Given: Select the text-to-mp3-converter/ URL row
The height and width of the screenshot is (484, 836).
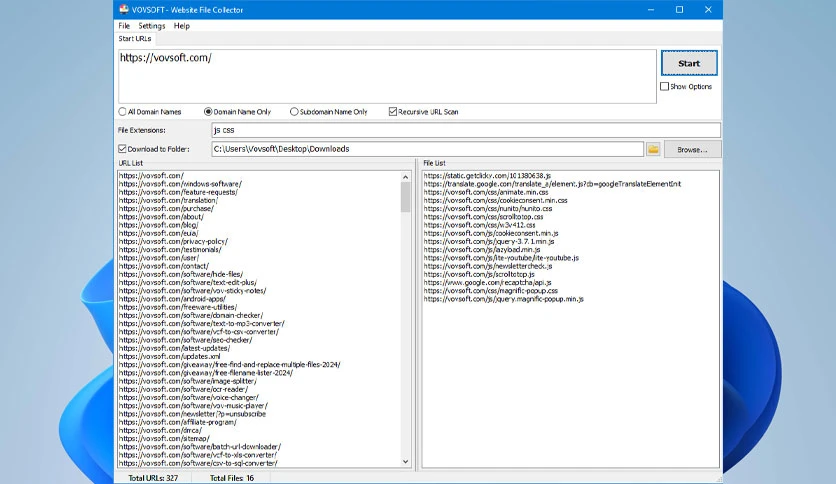Looking at the screenshot, I should 202,324.
